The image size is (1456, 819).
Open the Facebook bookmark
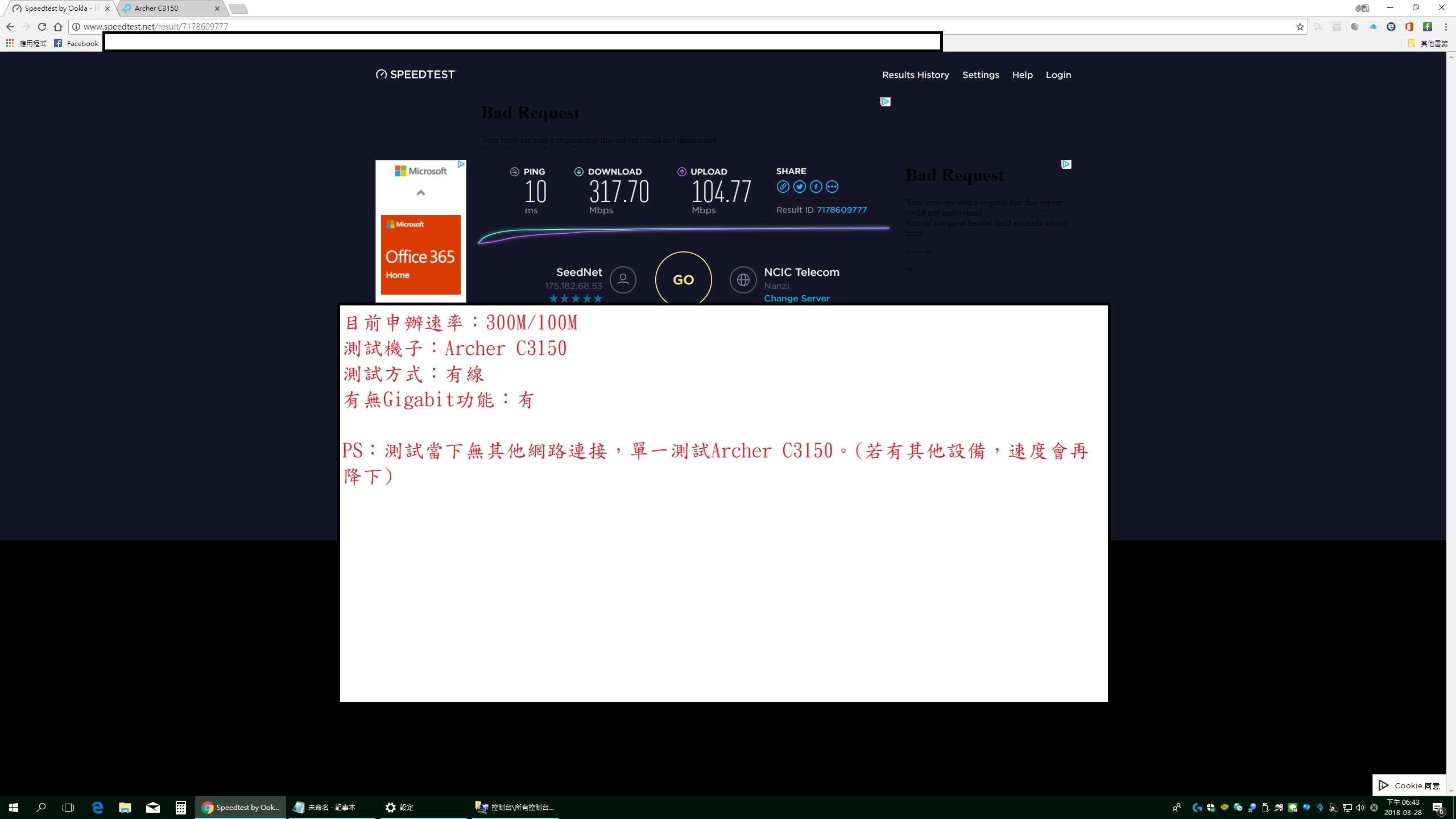coord(76,43)
